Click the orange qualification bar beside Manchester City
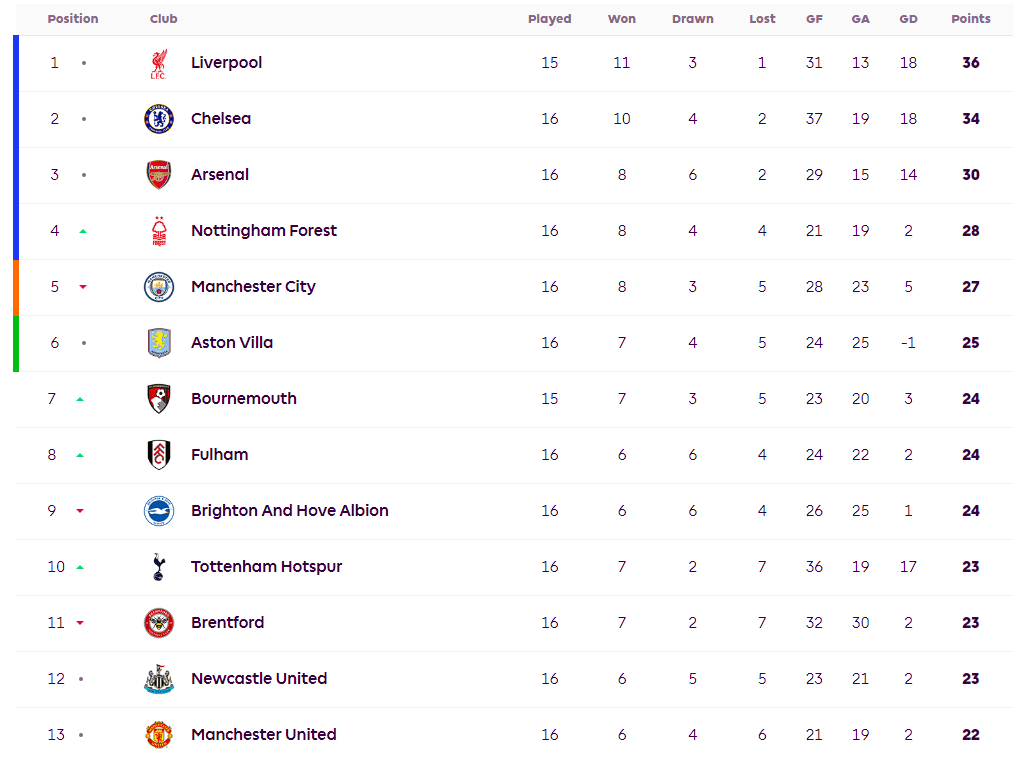The width and height of the screenshot is (1013, 763). pos(16,287)
